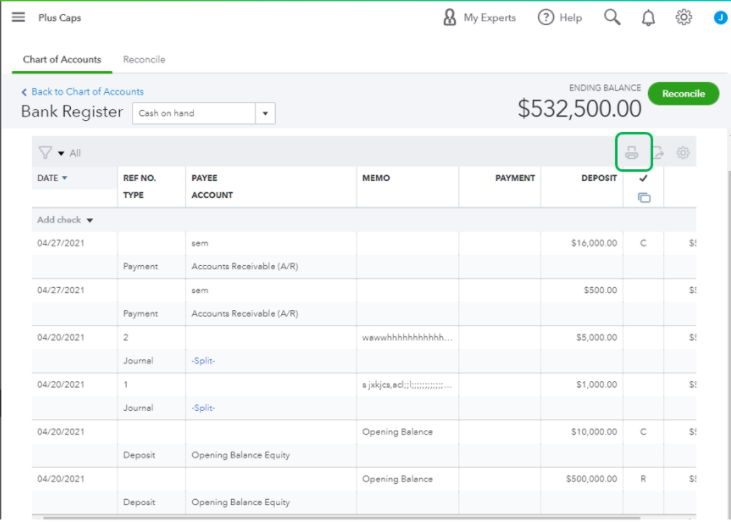
Task: Click the green Reconcile button
Action: (x=683, y=94)
